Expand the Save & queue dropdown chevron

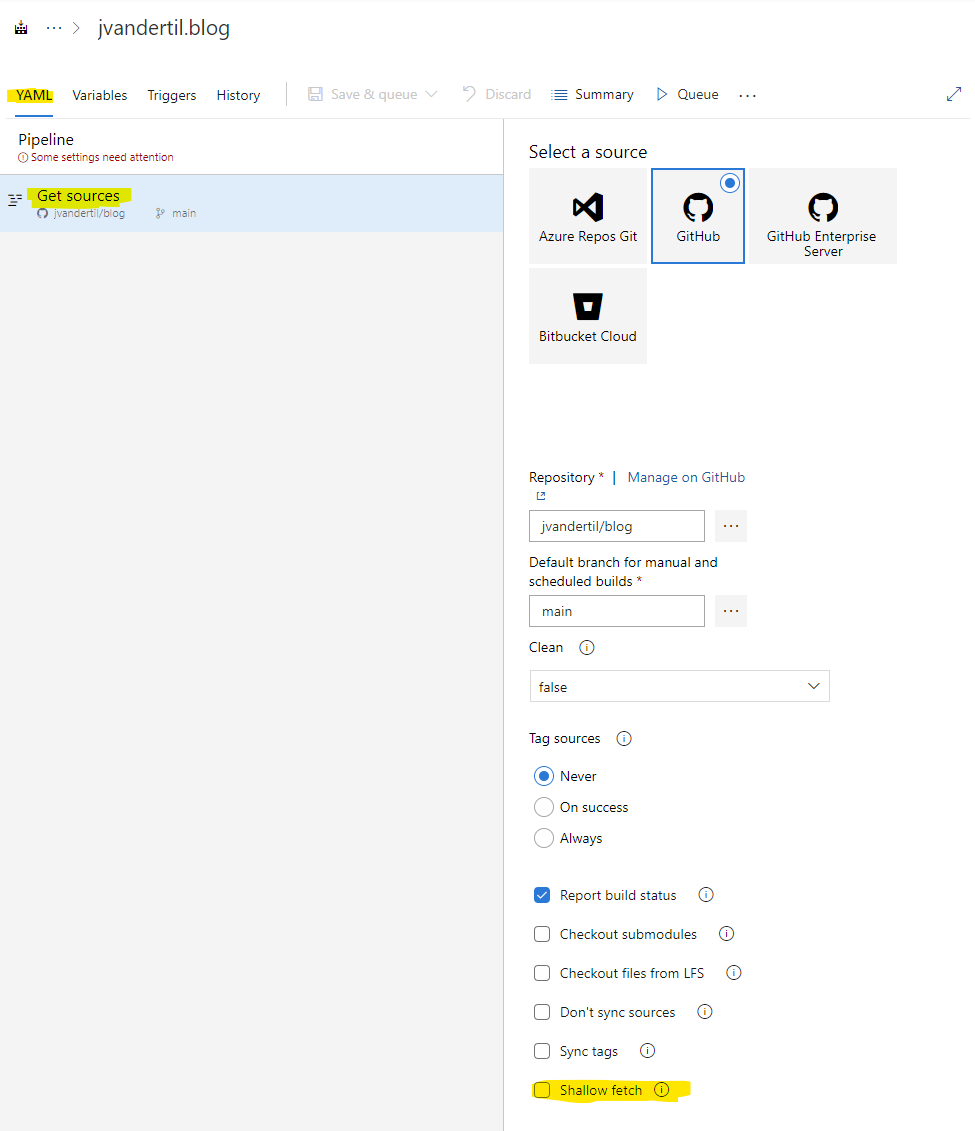(431, 94)
